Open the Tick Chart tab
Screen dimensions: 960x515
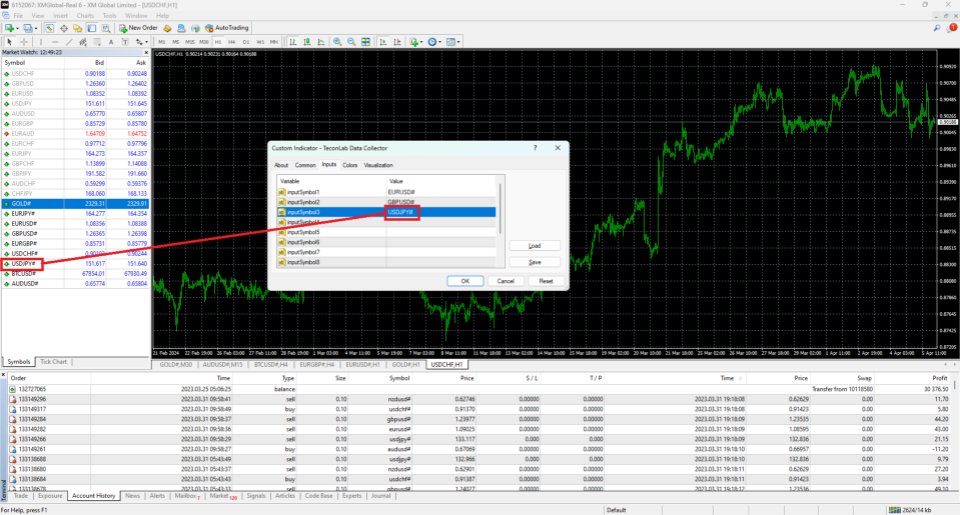[53, 362]
